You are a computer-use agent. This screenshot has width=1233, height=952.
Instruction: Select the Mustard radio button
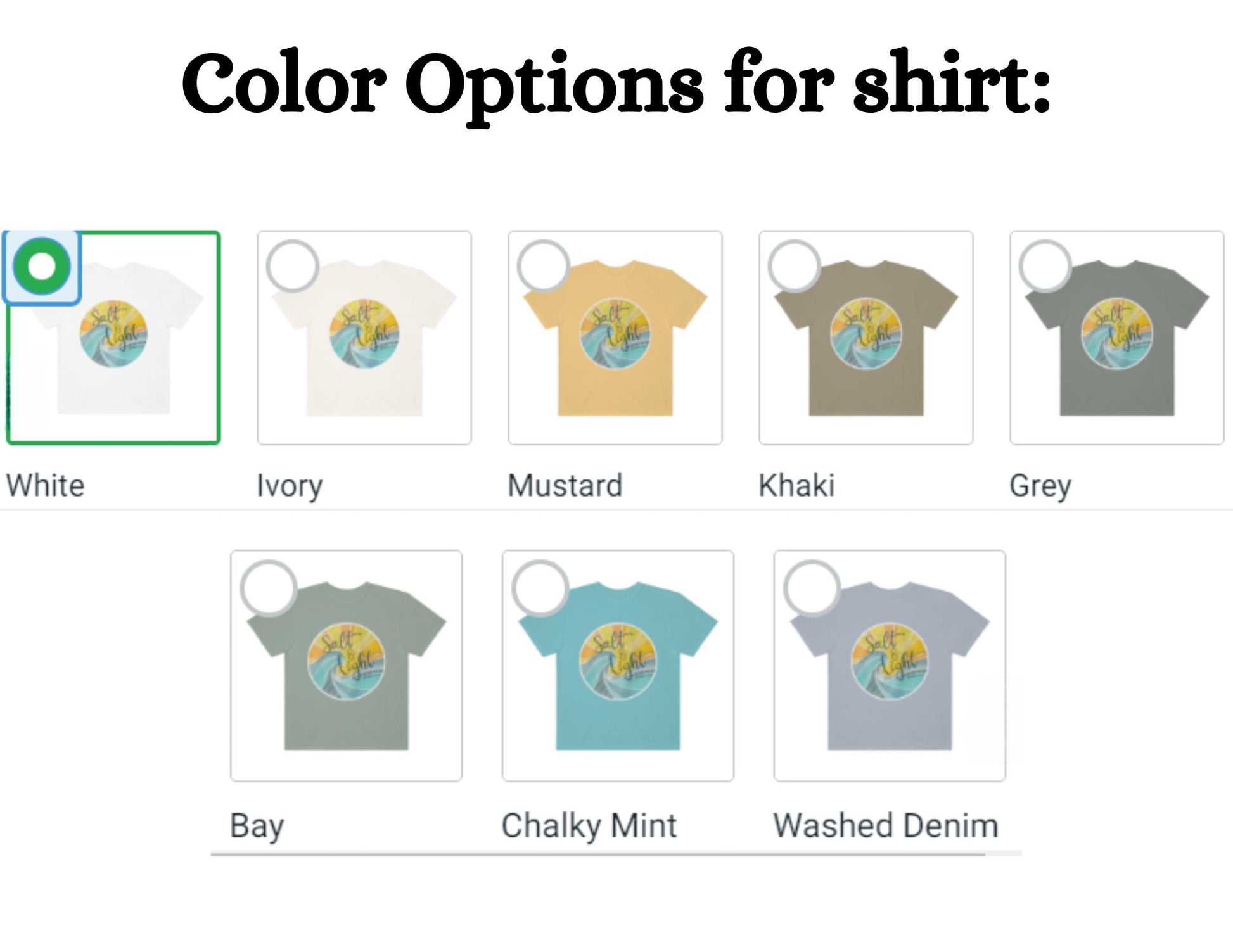543,266
